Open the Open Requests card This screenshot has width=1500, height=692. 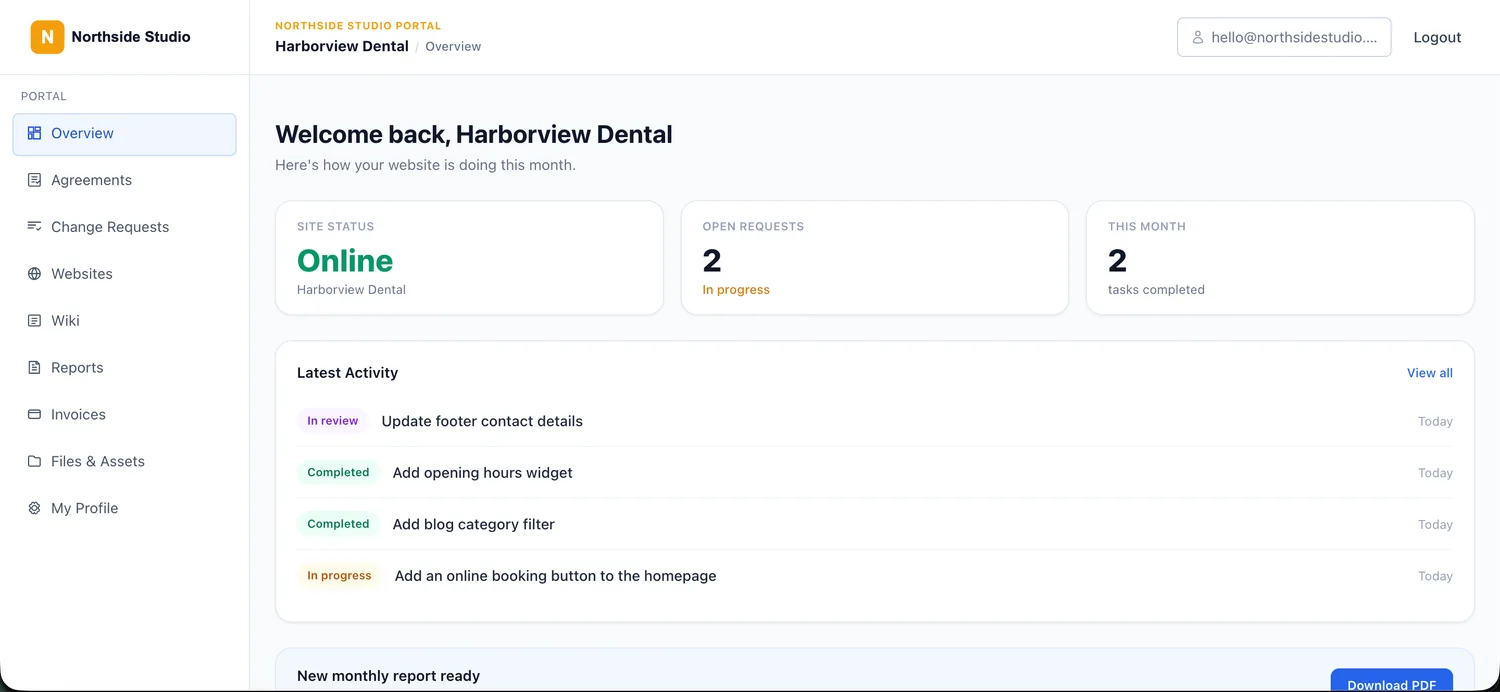pos(875,258)
